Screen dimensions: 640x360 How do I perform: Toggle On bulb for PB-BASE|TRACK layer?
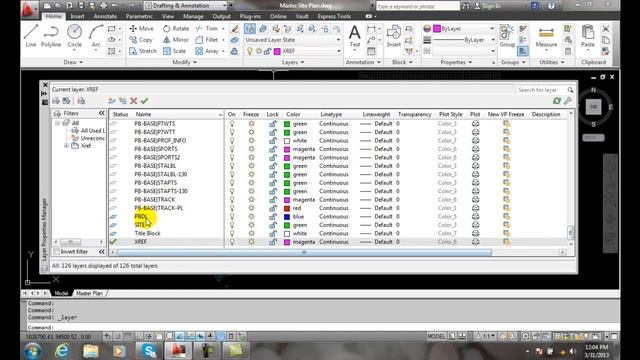pos(232,200)
